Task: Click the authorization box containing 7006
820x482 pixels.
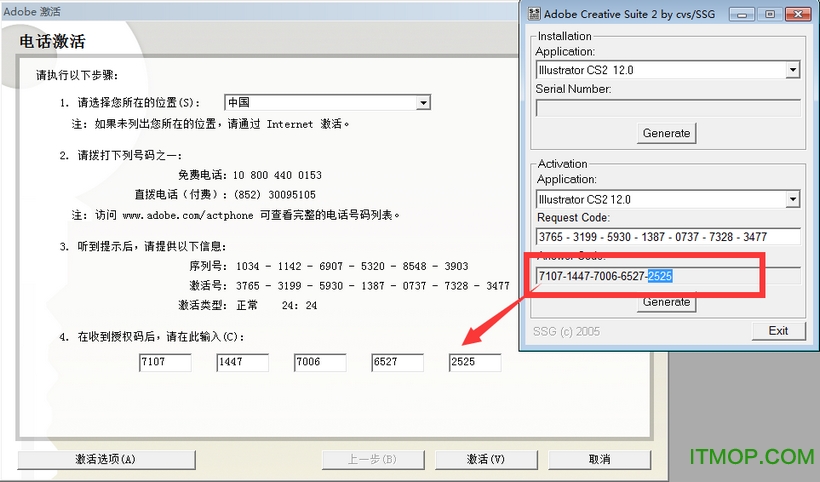Action: click(320, 362)
